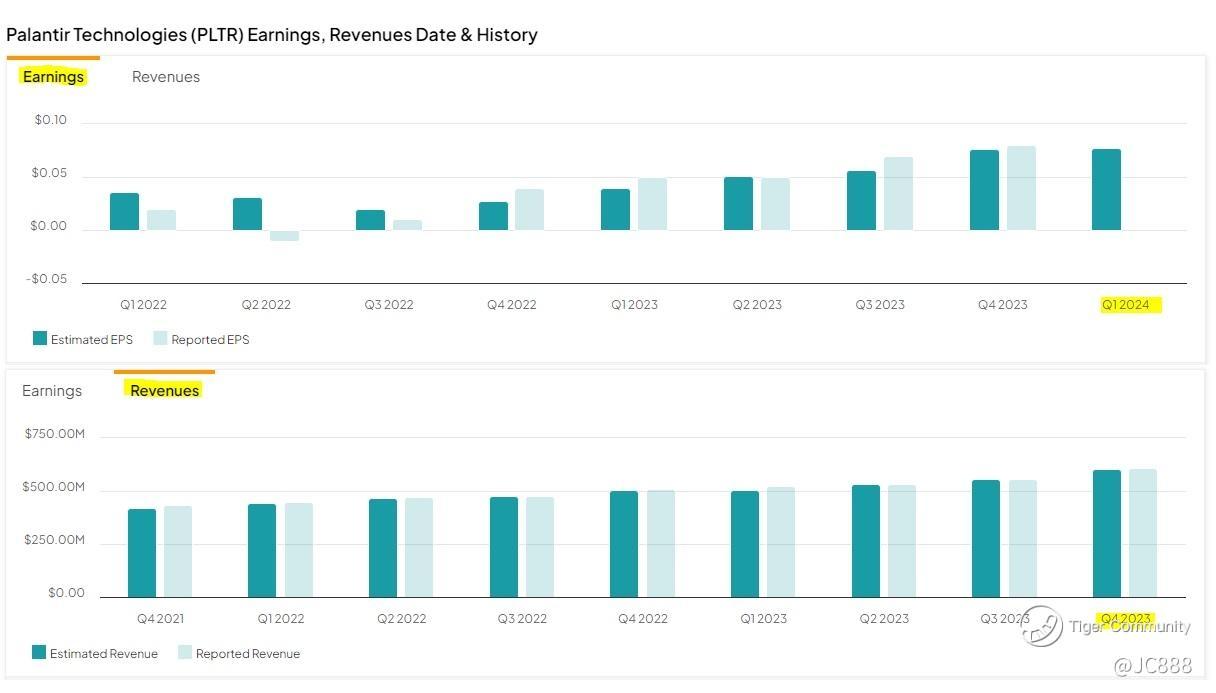Click the Palantir Technologies (PLTR) page heading

271,35
